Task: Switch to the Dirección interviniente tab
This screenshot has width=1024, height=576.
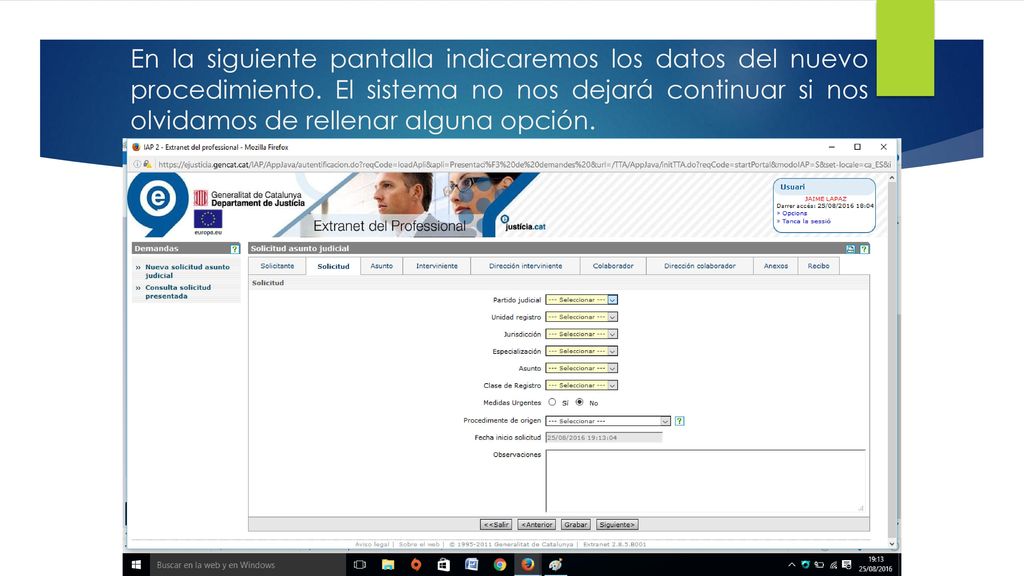Action: point(525,266)
